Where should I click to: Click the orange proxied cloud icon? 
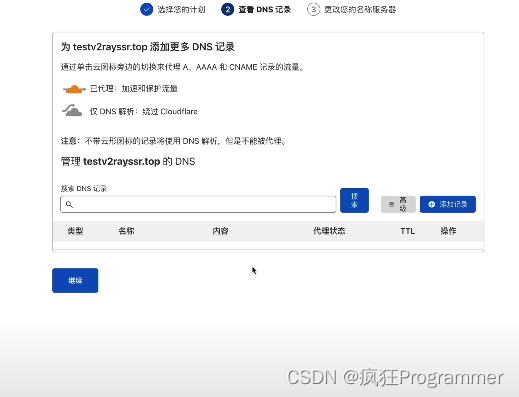[74, 89]
